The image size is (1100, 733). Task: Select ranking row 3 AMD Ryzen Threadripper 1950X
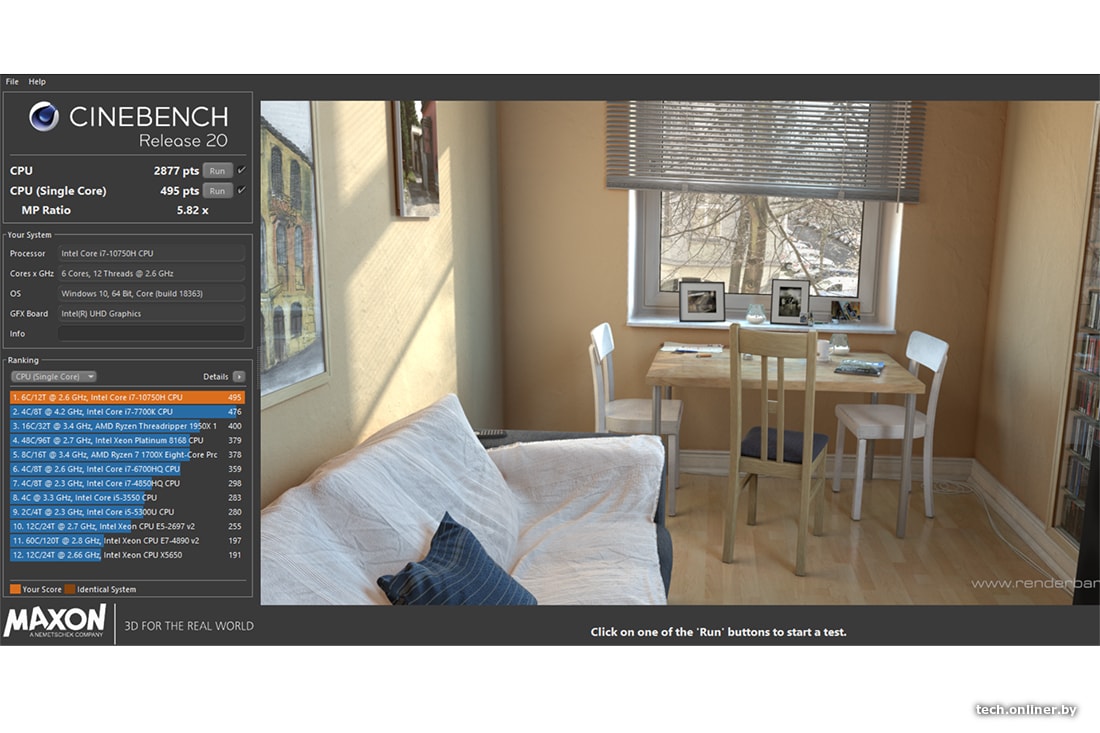click(x=127, y=426)
